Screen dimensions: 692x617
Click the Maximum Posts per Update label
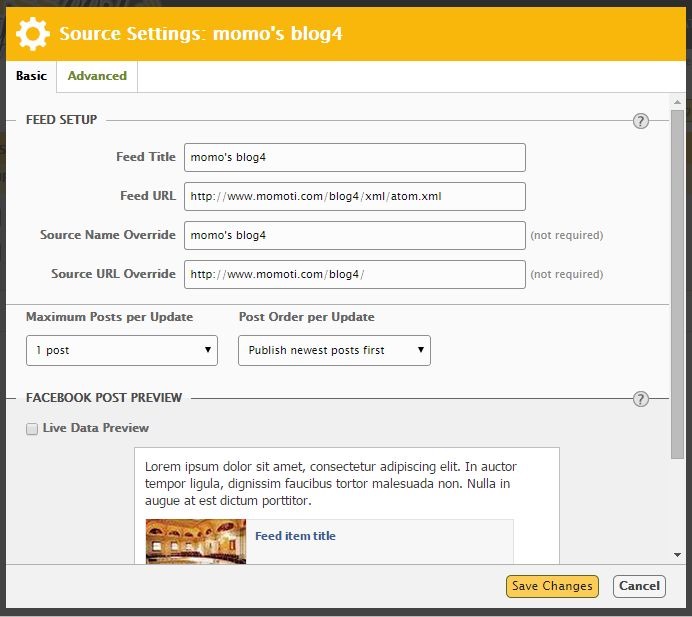(109, 317)
